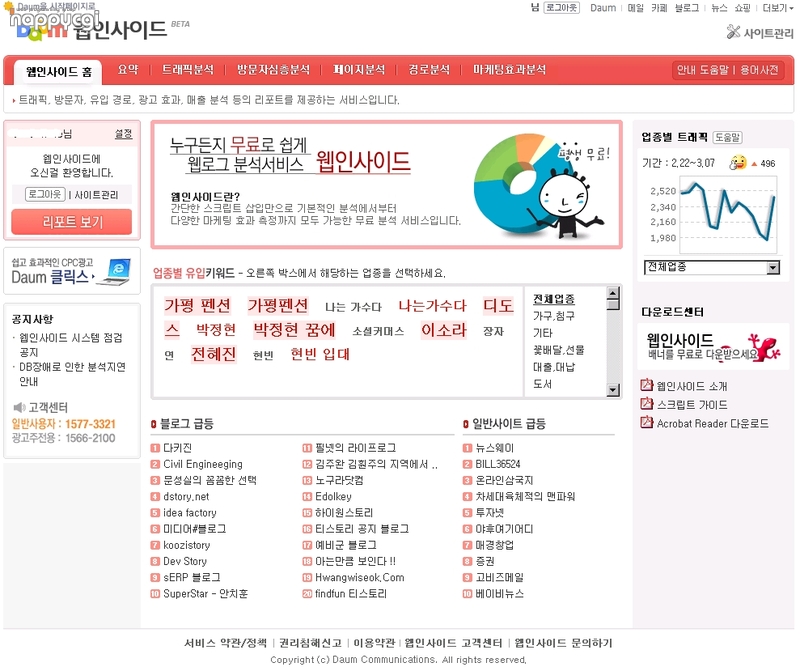This screenshot has height=667, width=800.
Task: Open the PDF icon next to 스크립트 가이드
Action: click(646, 404)
